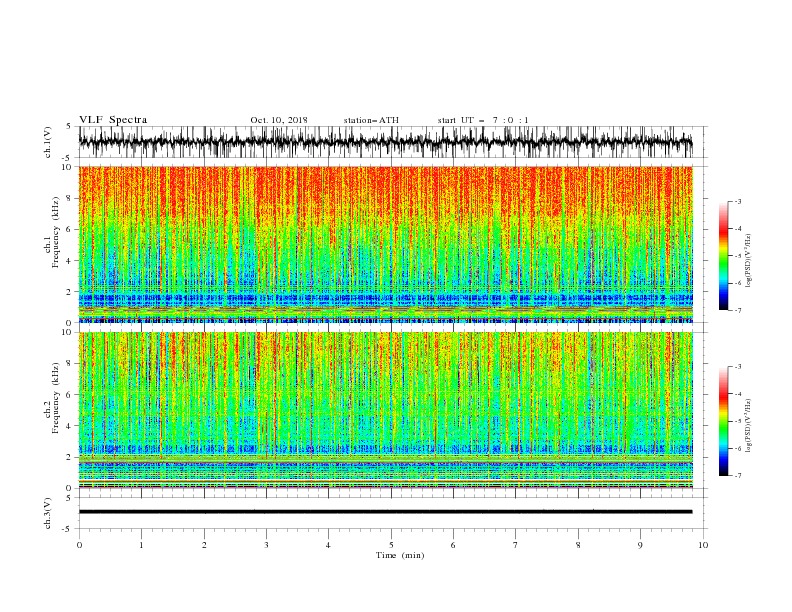
Task: Click the -5 tick on ch.1(V) axis
Action: 68,158
